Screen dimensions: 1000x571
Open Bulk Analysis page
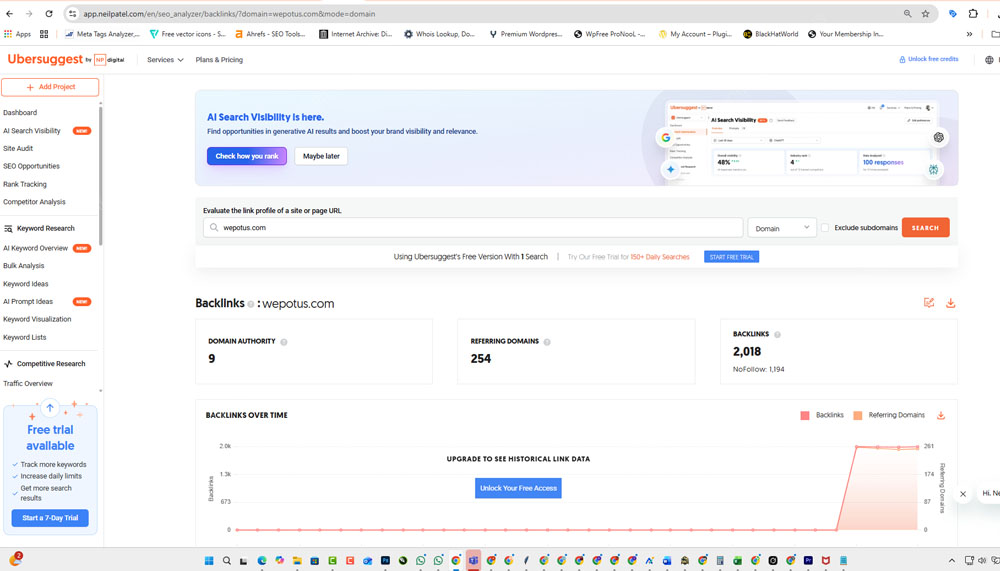24,265
